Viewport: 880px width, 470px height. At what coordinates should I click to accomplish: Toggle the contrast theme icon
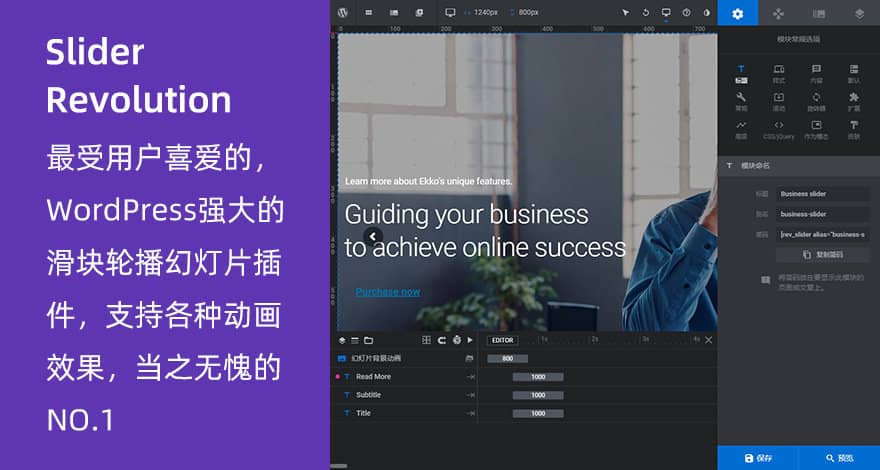point(707,12)
